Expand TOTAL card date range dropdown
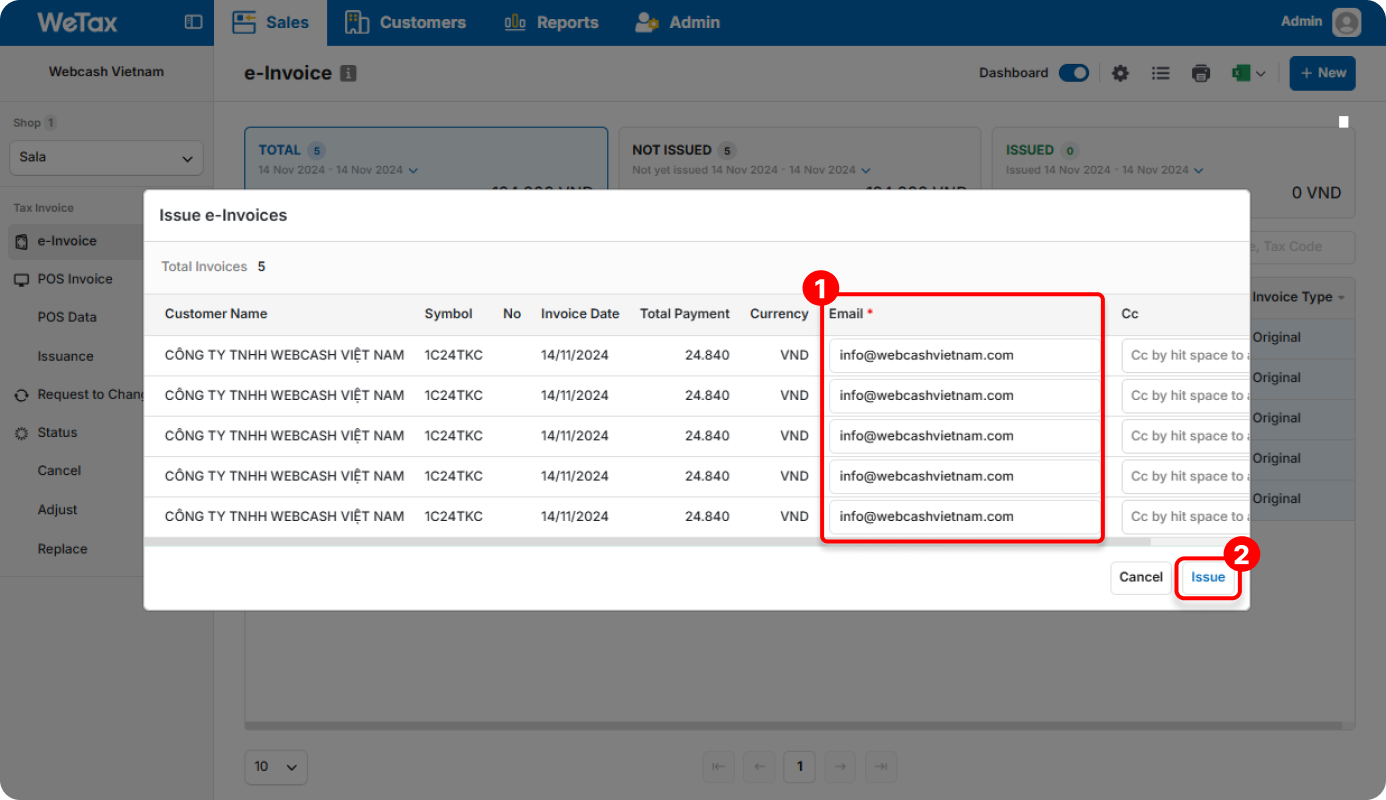 tap(413, 170)
